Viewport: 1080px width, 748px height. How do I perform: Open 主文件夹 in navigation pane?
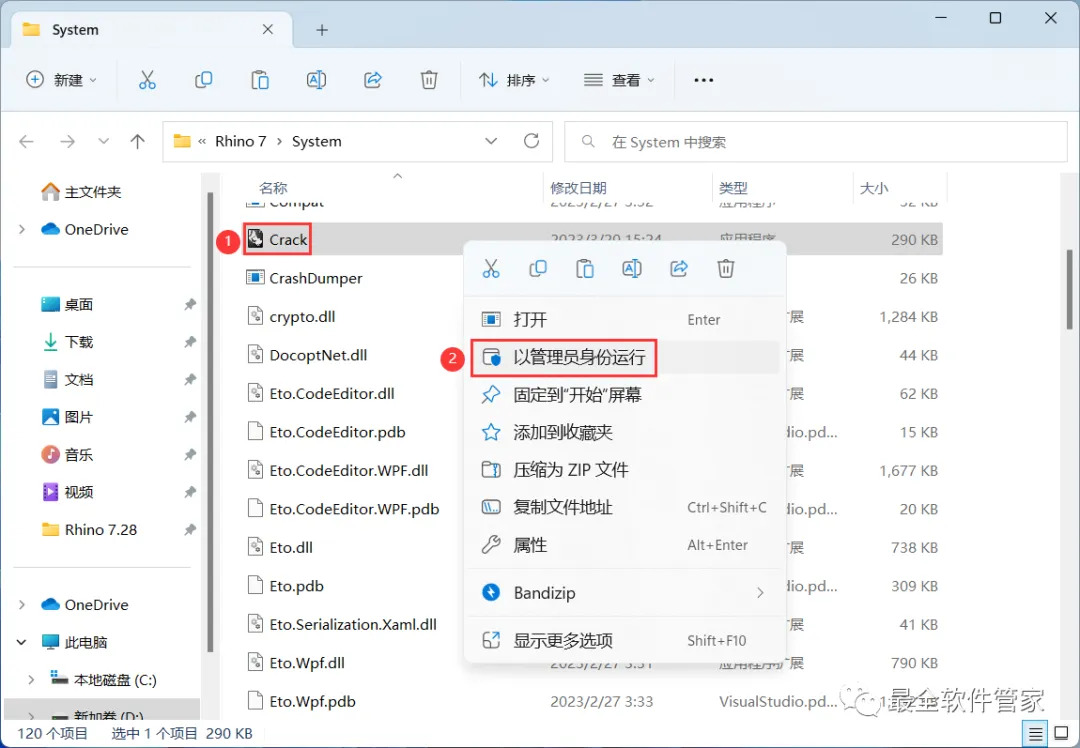[81, 192]
